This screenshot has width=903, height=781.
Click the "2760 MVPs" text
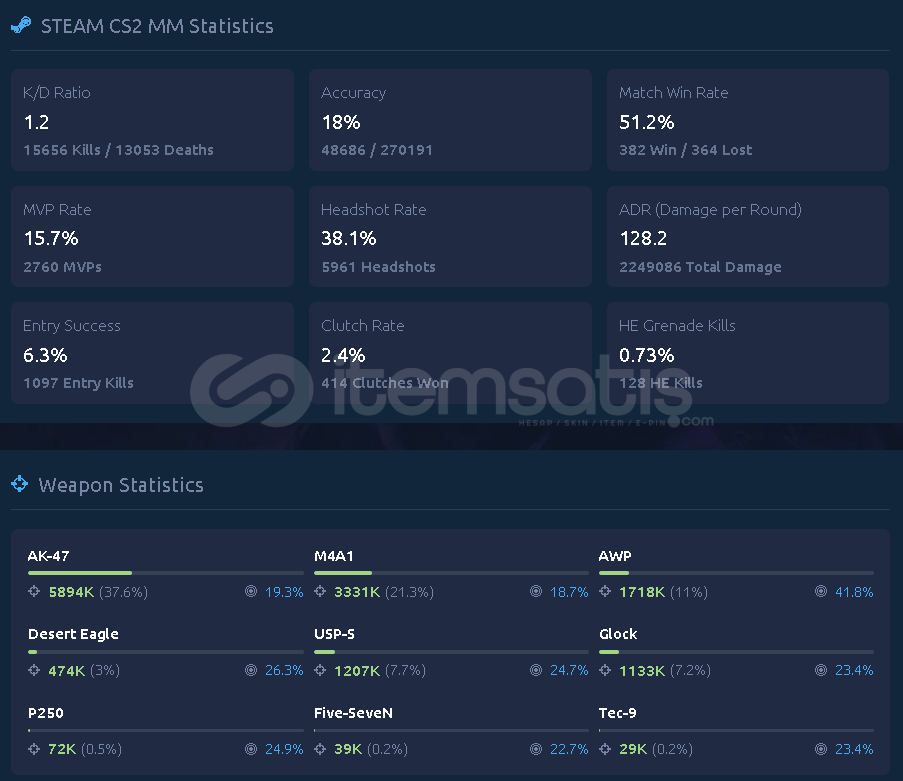click(x=63, y=267)
